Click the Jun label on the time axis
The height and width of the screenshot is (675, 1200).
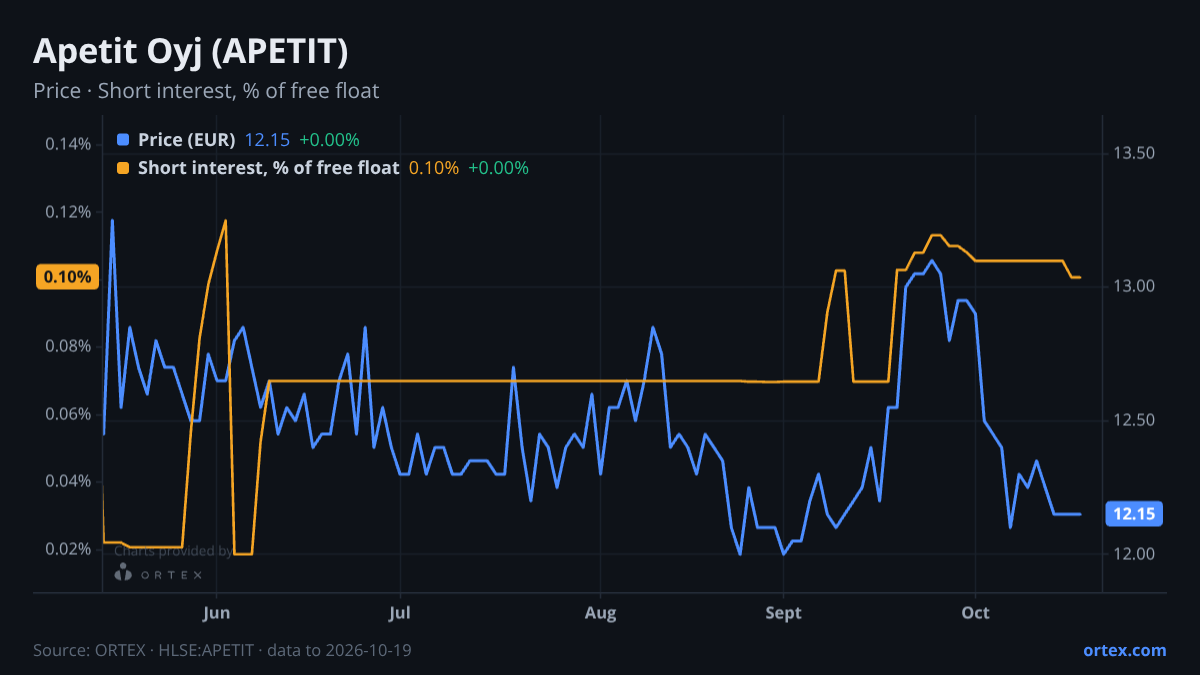(217, 613)
